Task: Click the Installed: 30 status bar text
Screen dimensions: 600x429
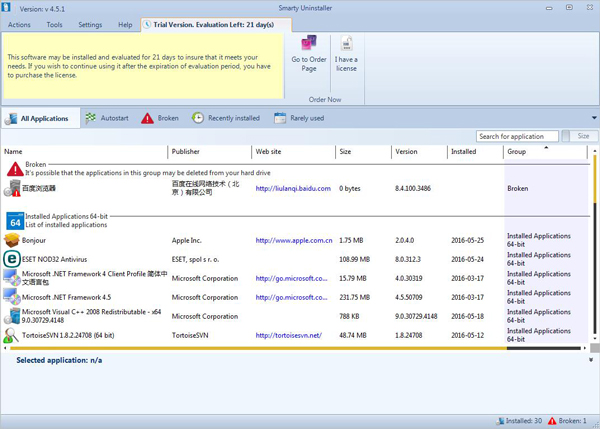Action: click(x=524, y=421)
